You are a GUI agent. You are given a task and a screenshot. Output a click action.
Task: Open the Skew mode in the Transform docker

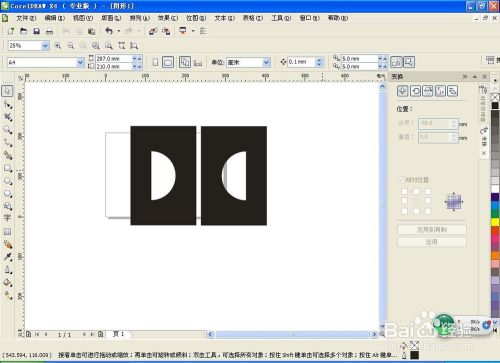[453, 91]
